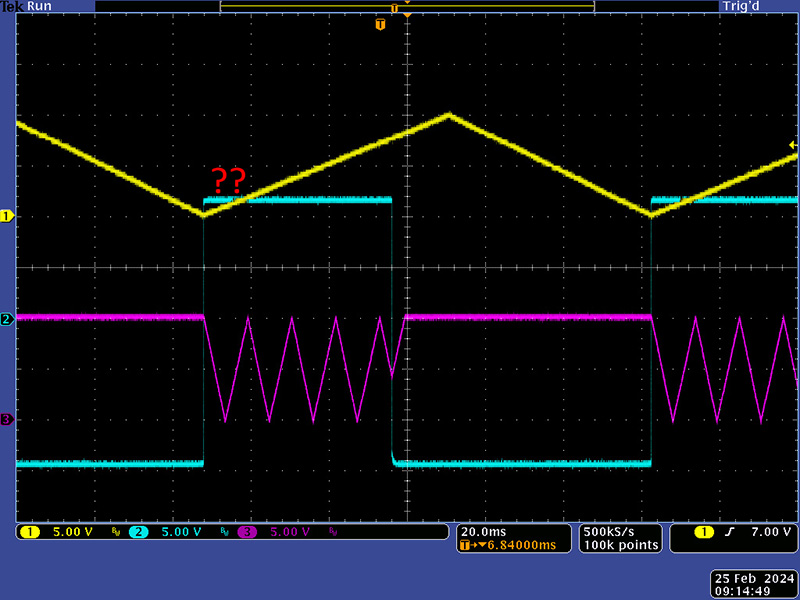Click the channel 2 ground marker
The image size is (800, 600).
6,319
